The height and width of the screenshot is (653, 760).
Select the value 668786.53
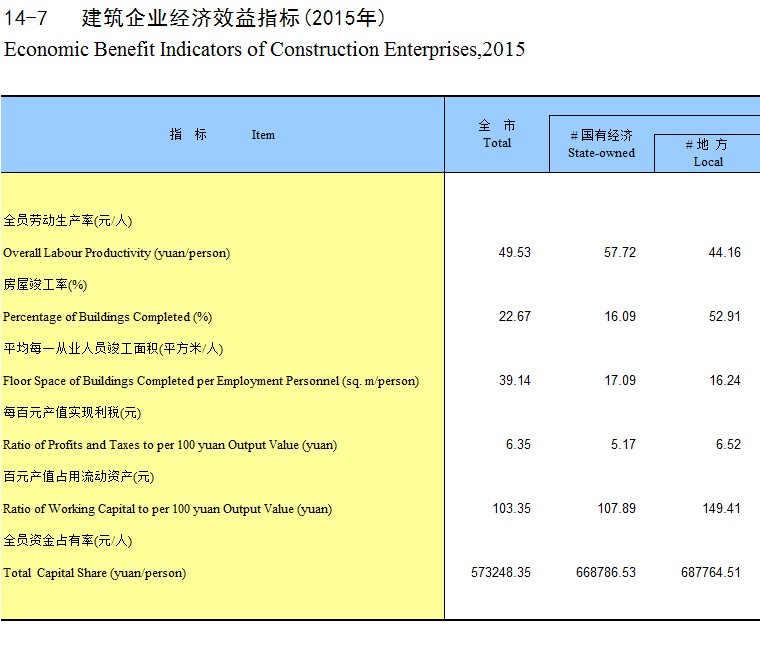606,573
